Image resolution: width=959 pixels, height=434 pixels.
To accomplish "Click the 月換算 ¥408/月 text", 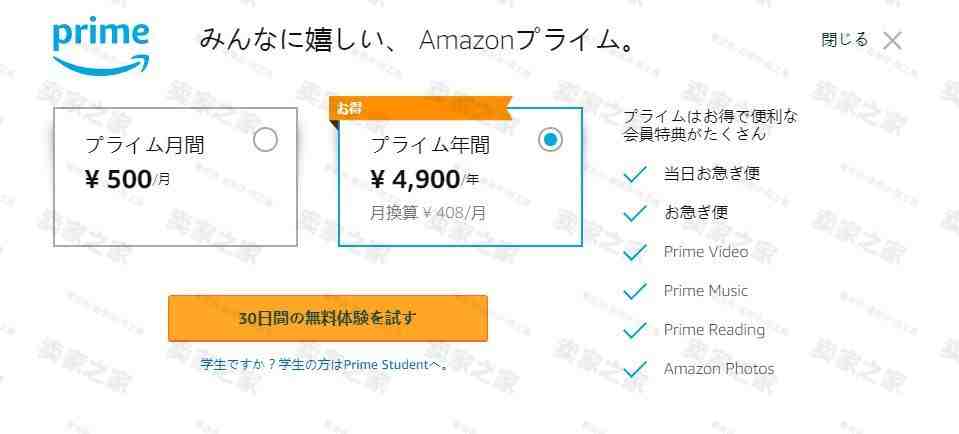I will pyautogui.click(x=428, y=212).
